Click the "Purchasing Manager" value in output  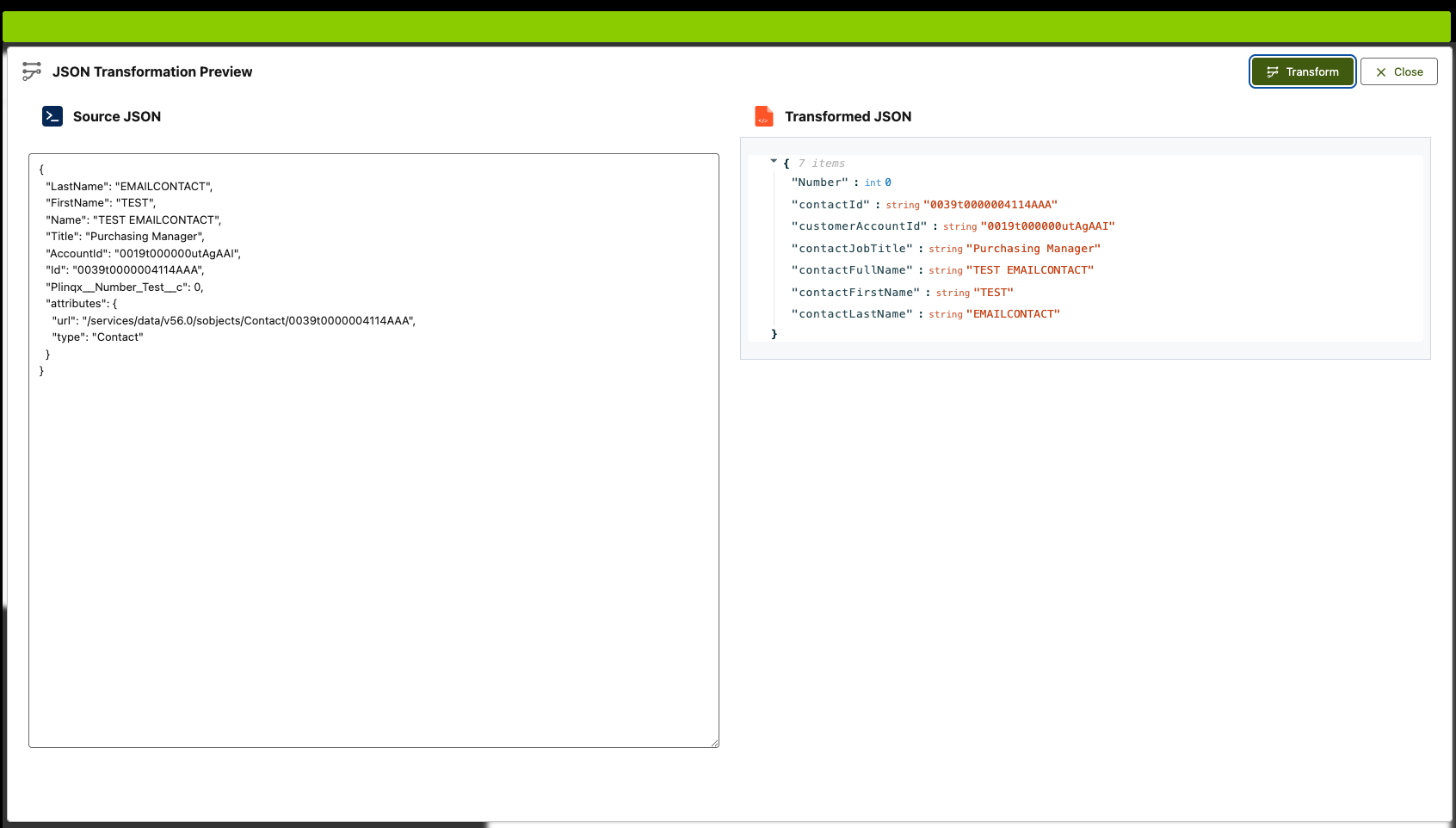click(x=1033, y=249)
